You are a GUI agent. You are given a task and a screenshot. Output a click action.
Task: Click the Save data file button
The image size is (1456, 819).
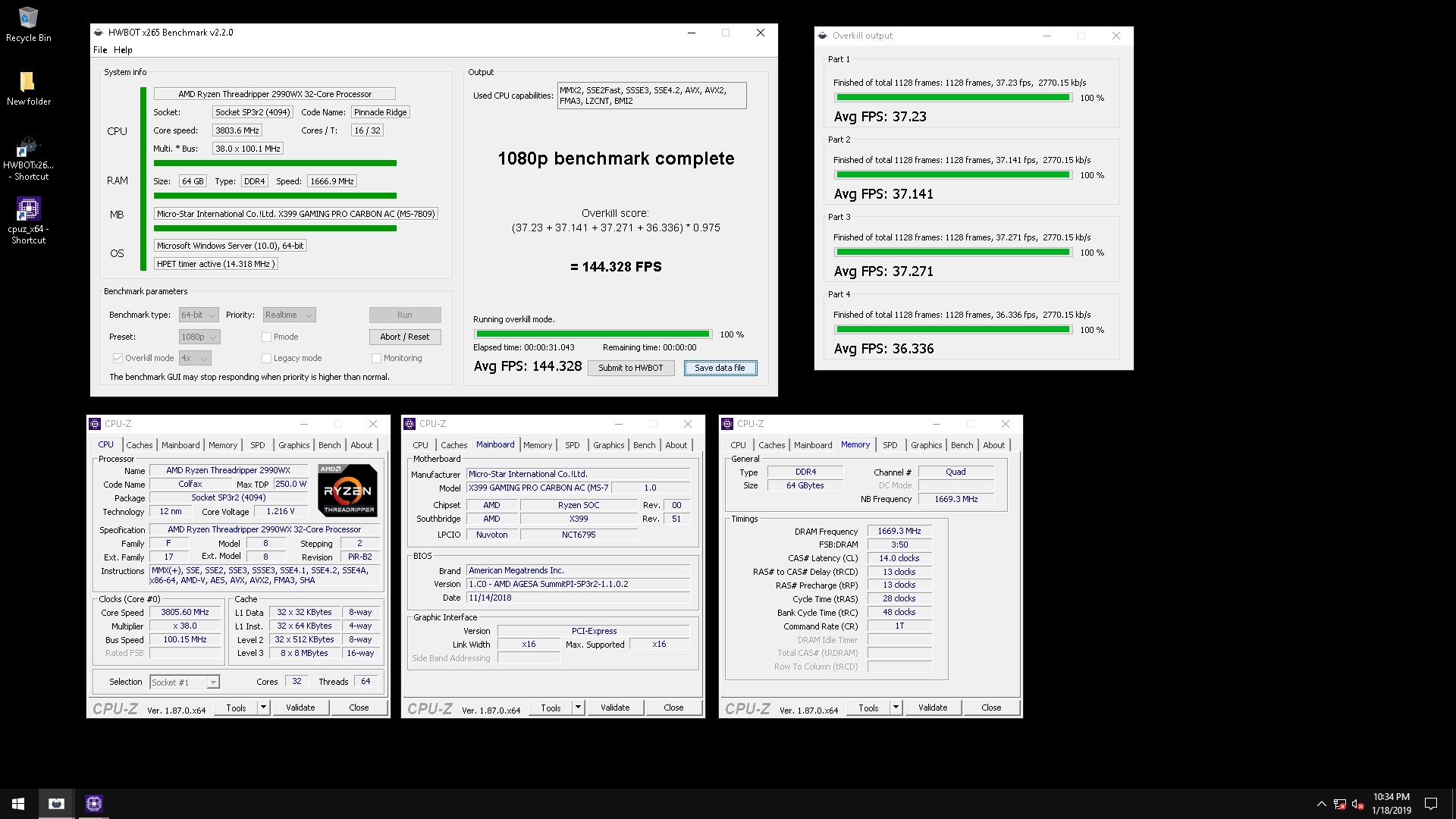[x=720, y=368]
